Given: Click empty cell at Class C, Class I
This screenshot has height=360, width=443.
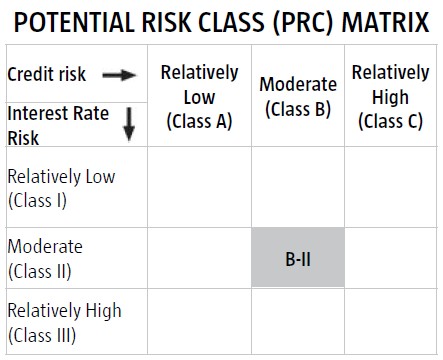Looking at the screenshot, I should [391, 187].
